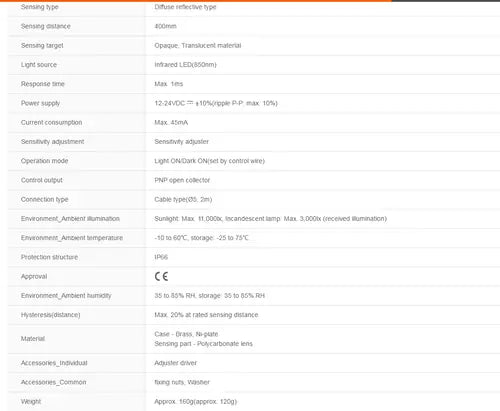Click the Hysteresis(distance) row label
This screenshot has width=500, height=411.
(50, 315)
